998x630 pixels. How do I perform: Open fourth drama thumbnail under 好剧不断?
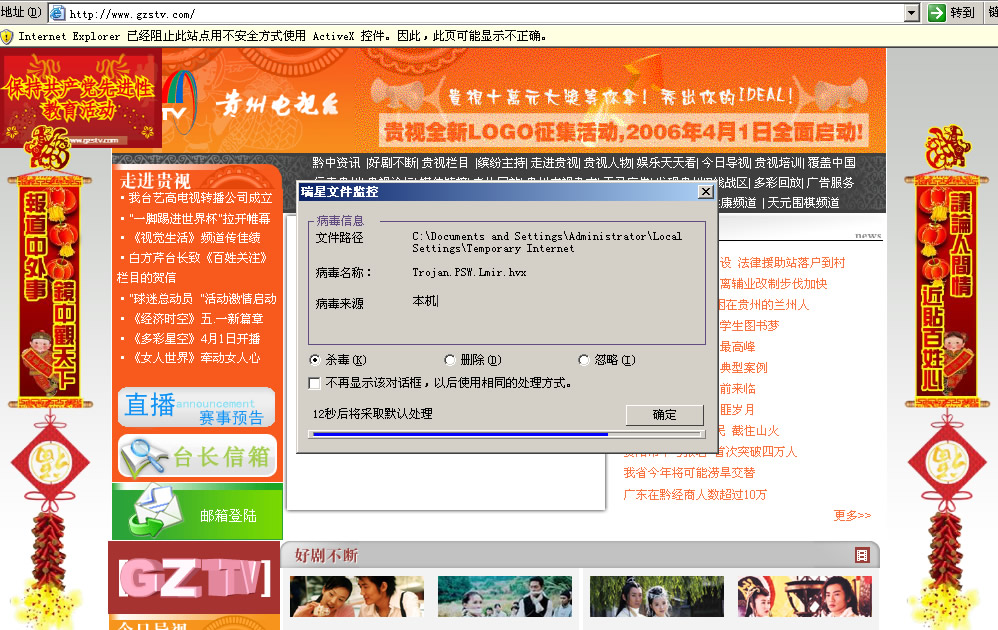pos(805,596)
